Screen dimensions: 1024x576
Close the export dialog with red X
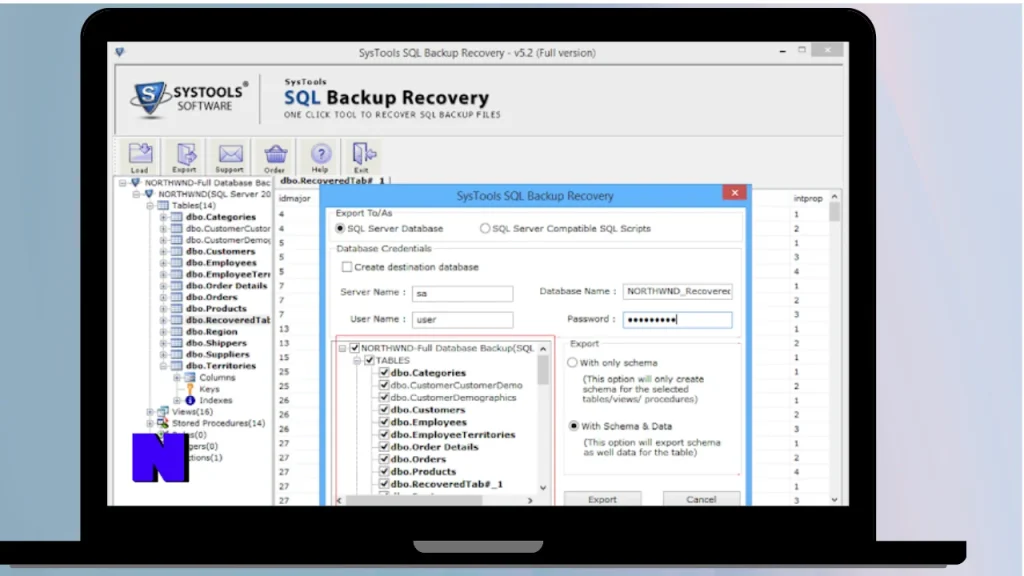[735, 193]
